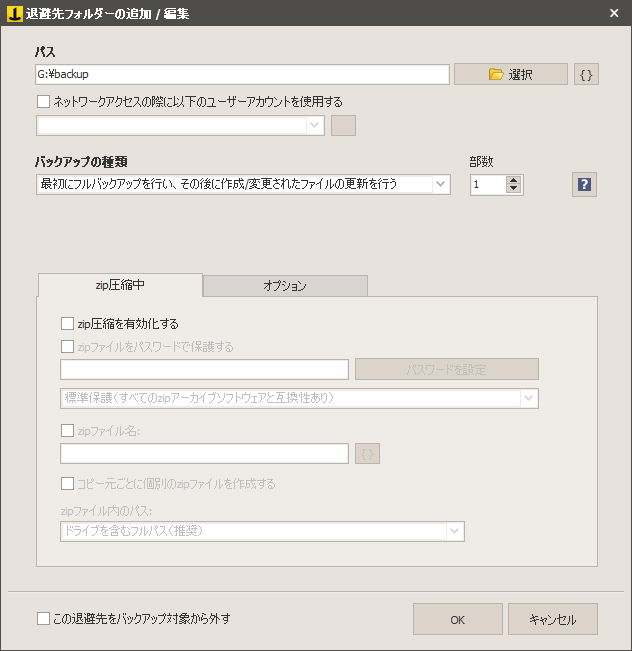Switch to the zip圧縮中 tab

120,285
